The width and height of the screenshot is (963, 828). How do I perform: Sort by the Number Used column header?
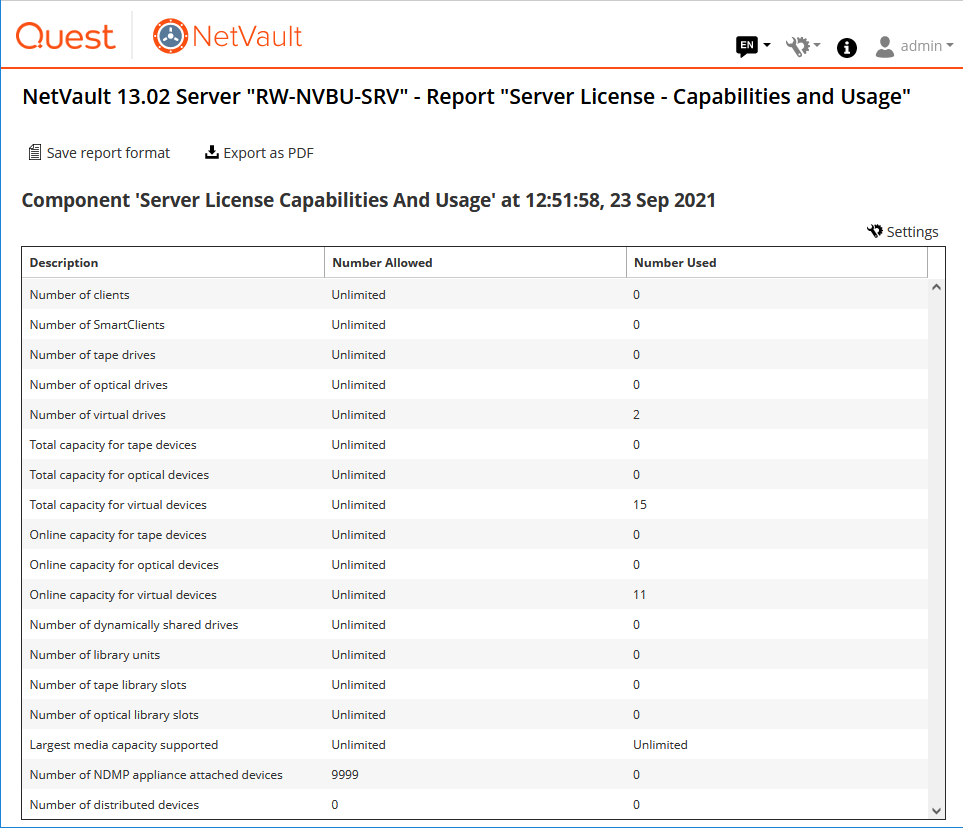coord(777,263)
